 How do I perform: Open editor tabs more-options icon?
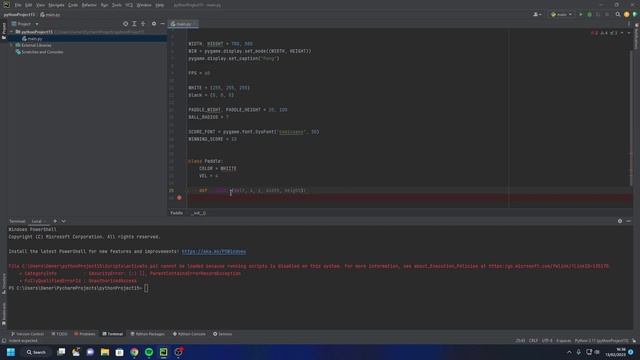(629, 24)
